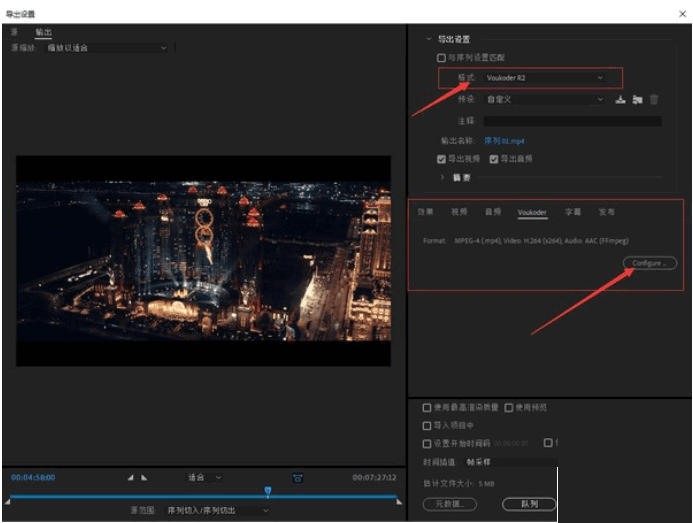Click the Save Preset icon

click(620, 99)
